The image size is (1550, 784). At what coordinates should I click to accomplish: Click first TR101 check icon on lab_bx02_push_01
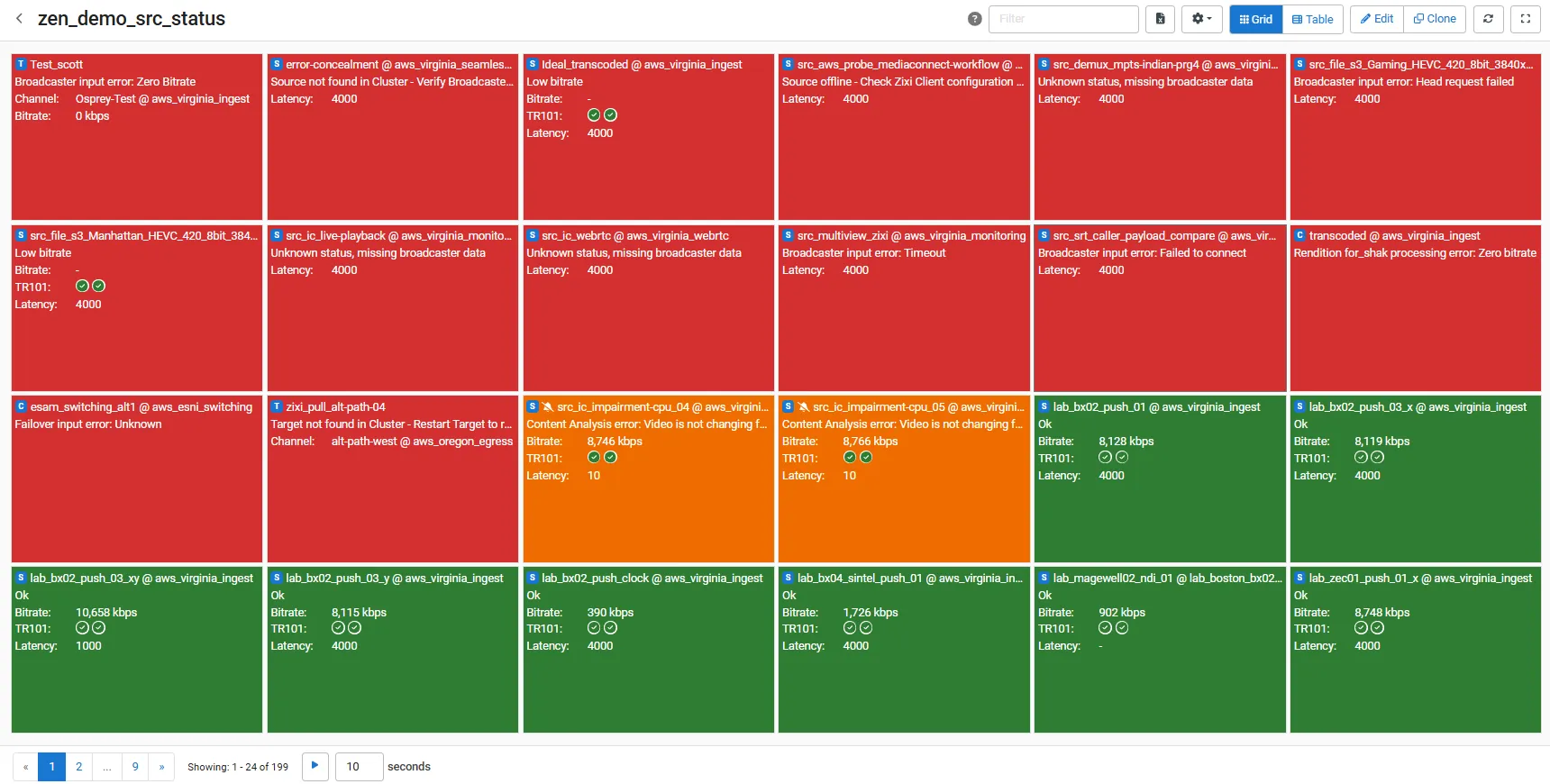tap(1105, 458)
